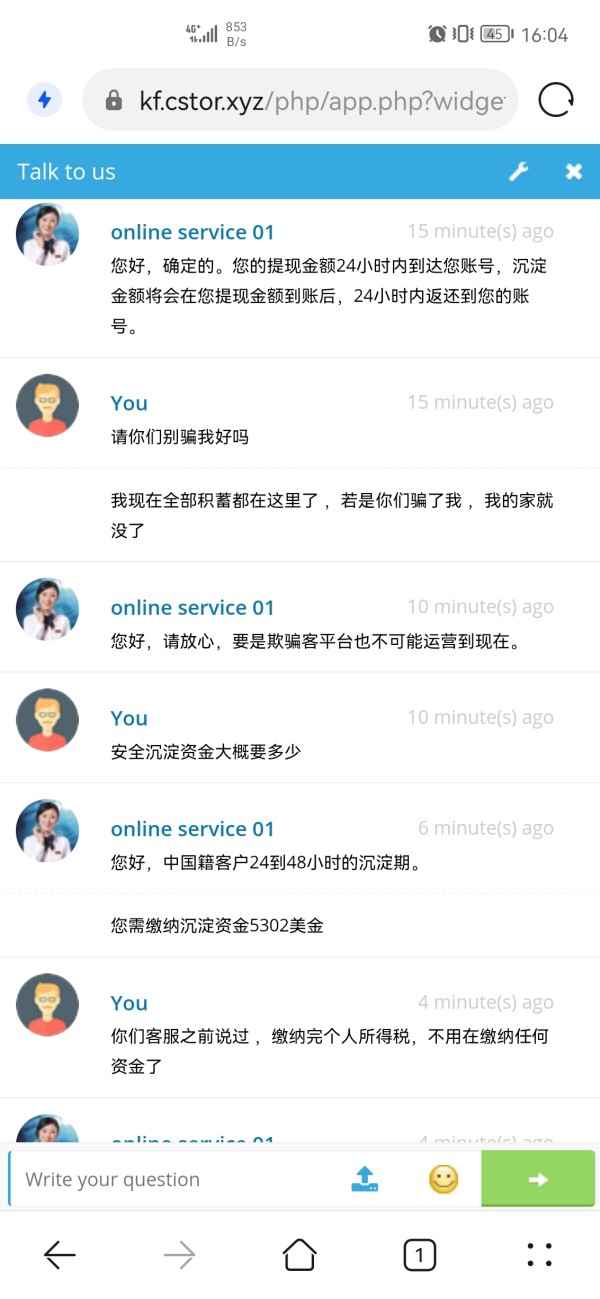Tap the browser forward arrow
Viewport: 600px width, 1299px height.
click(180, 1255)
